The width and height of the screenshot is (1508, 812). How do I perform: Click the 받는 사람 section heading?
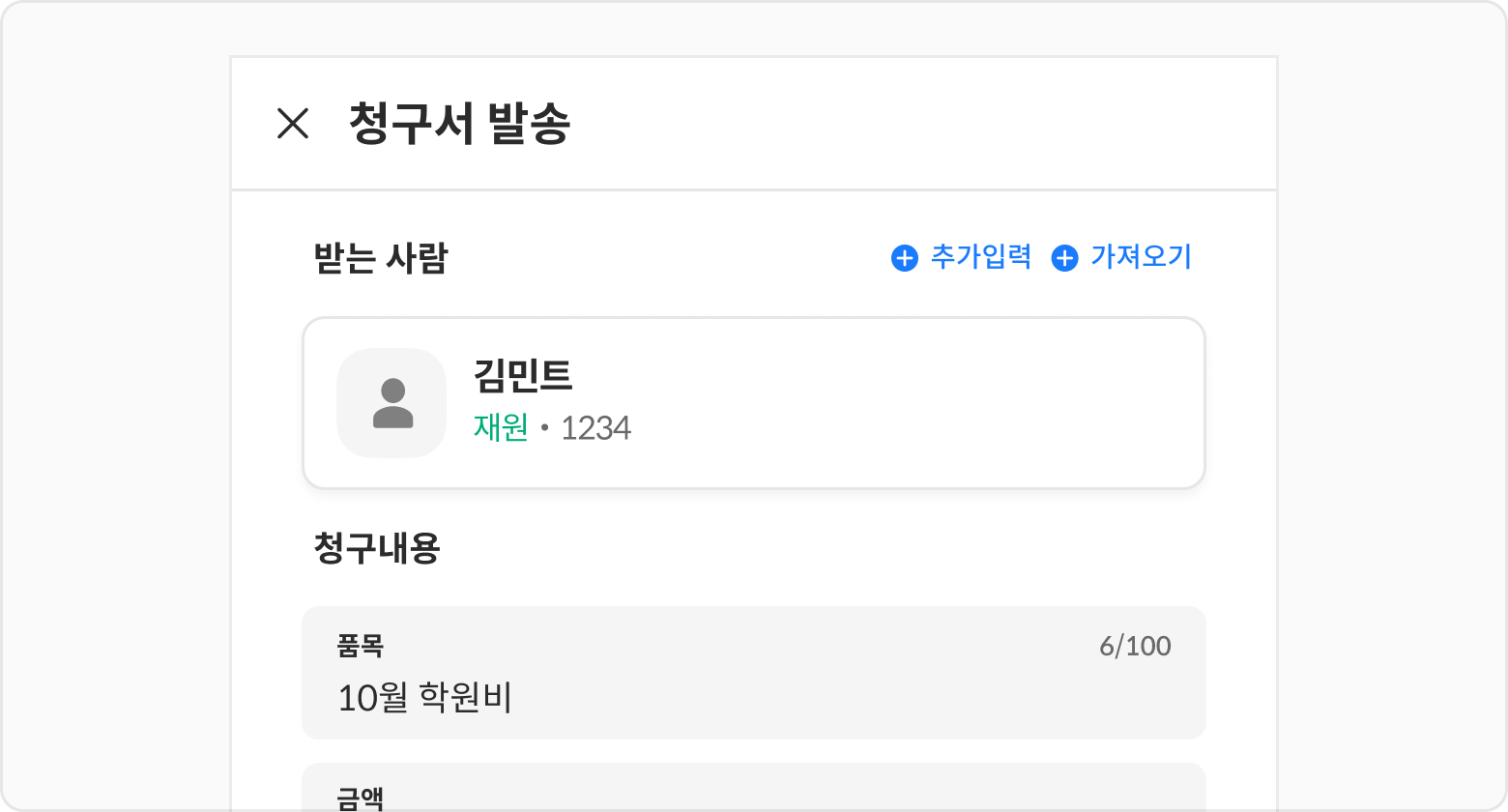[380, 258]
